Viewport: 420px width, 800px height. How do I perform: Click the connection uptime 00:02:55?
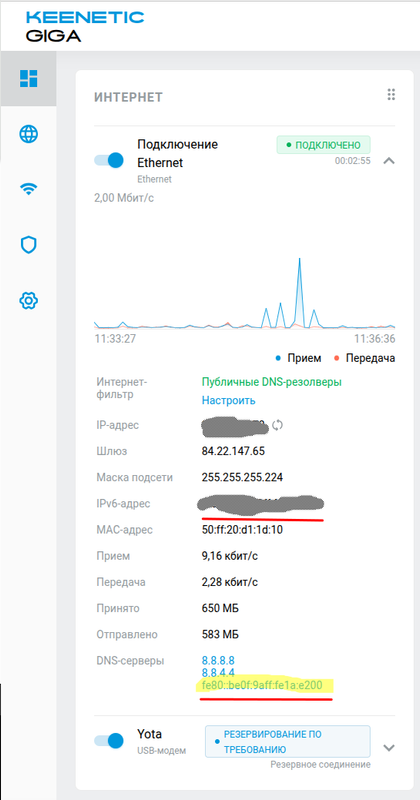[x=353, y=161]
